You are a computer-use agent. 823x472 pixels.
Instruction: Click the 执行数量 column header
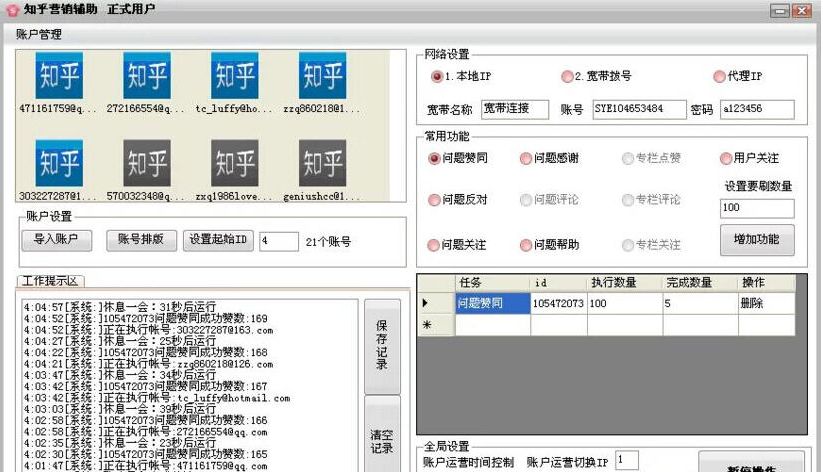625,282
